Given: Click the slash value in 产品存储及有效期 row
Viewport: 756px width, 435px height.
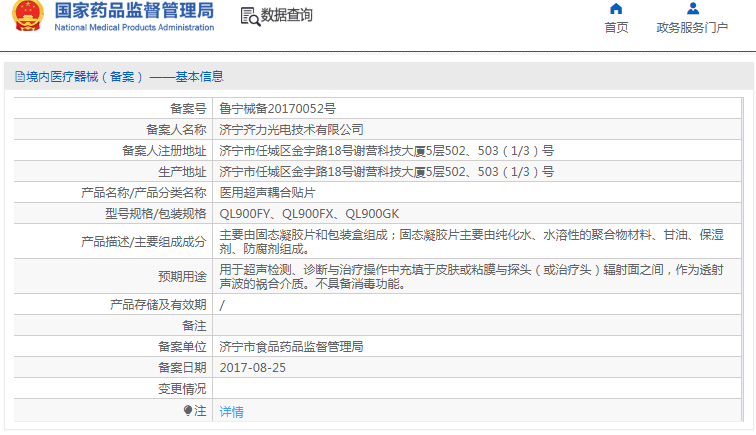Looking at the screenshot, I should point(222,305).
